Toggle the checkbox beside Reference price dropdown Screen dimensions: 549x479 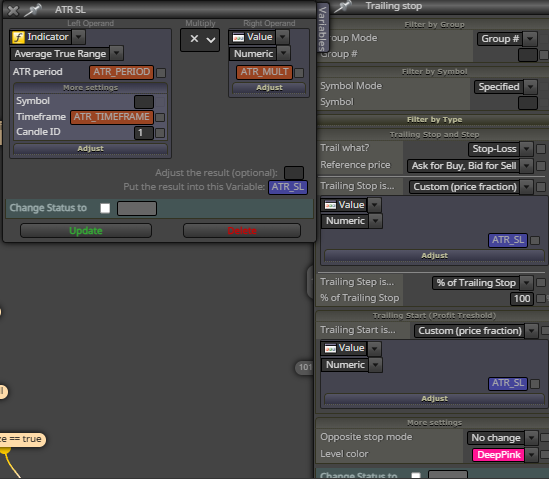tap(541, 166)
